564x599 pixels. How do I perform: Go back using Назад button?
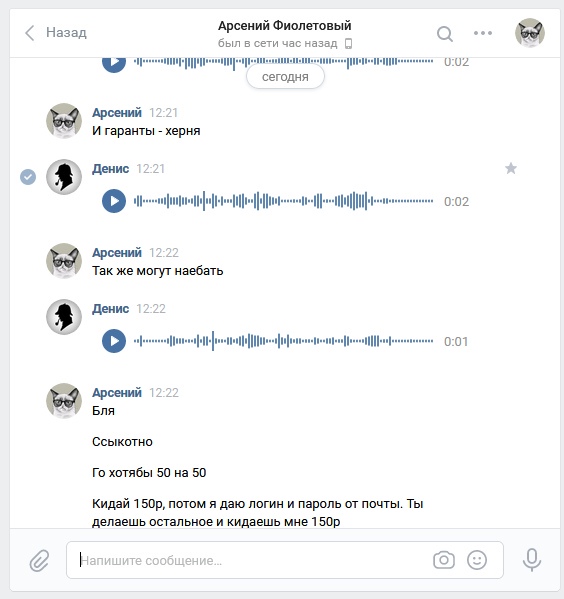pyautogui.click(x=56, y=33)
